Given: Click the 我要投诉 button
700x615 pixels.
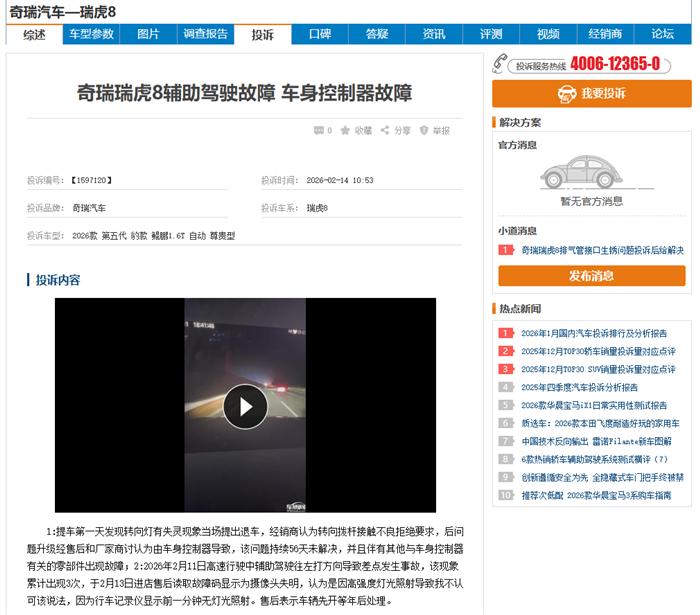Looking at the screenshot, I should pyautogui.click(x=591, y=93).
